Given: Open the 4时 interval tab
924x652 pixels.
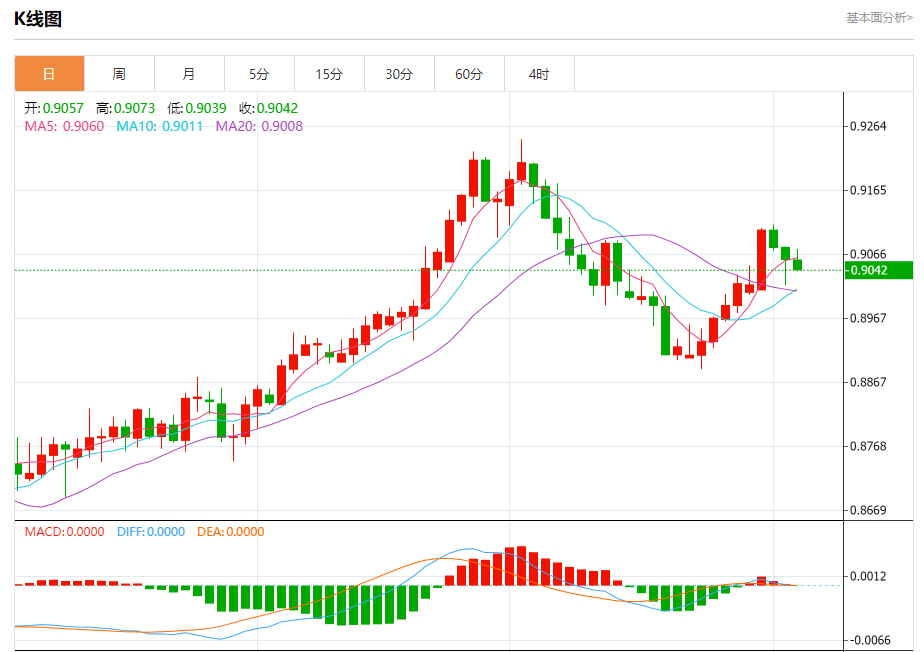Looking at the screenshot, I should pyautogui.click(x=539, y=74).
